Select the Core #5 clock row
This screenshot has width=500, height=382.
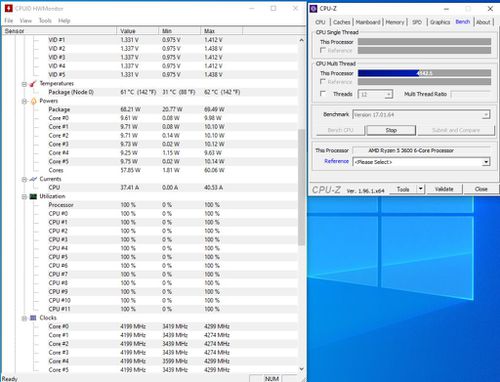coord(150,370)
